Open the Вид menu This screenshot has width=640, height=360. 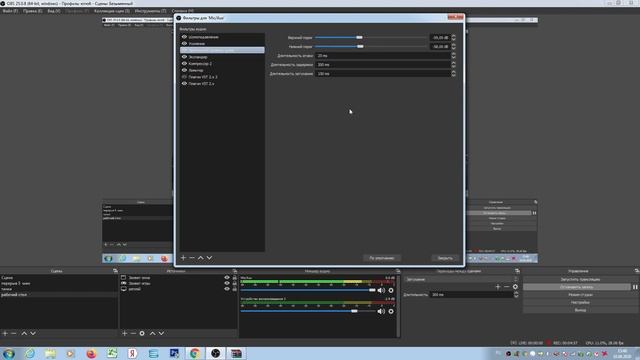[53, 11]
